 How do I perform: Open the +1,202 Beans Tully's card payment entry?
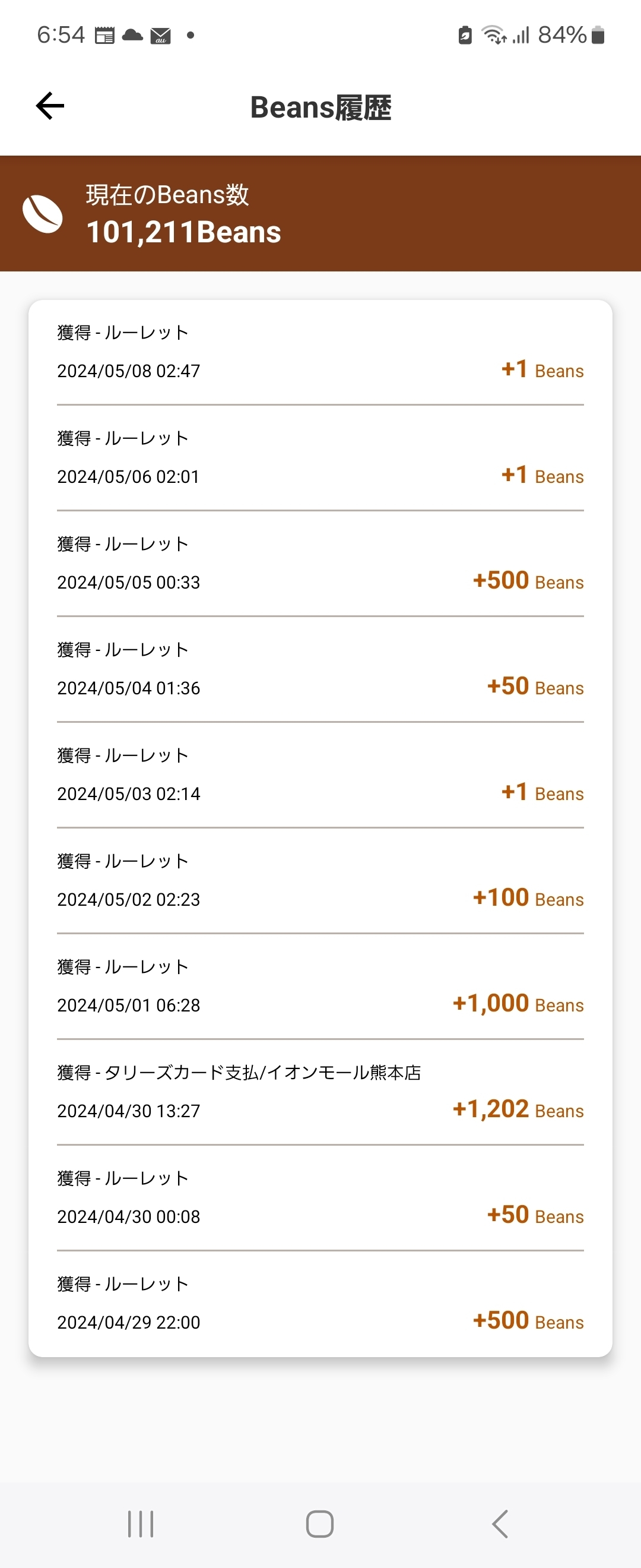point(320,1092)
